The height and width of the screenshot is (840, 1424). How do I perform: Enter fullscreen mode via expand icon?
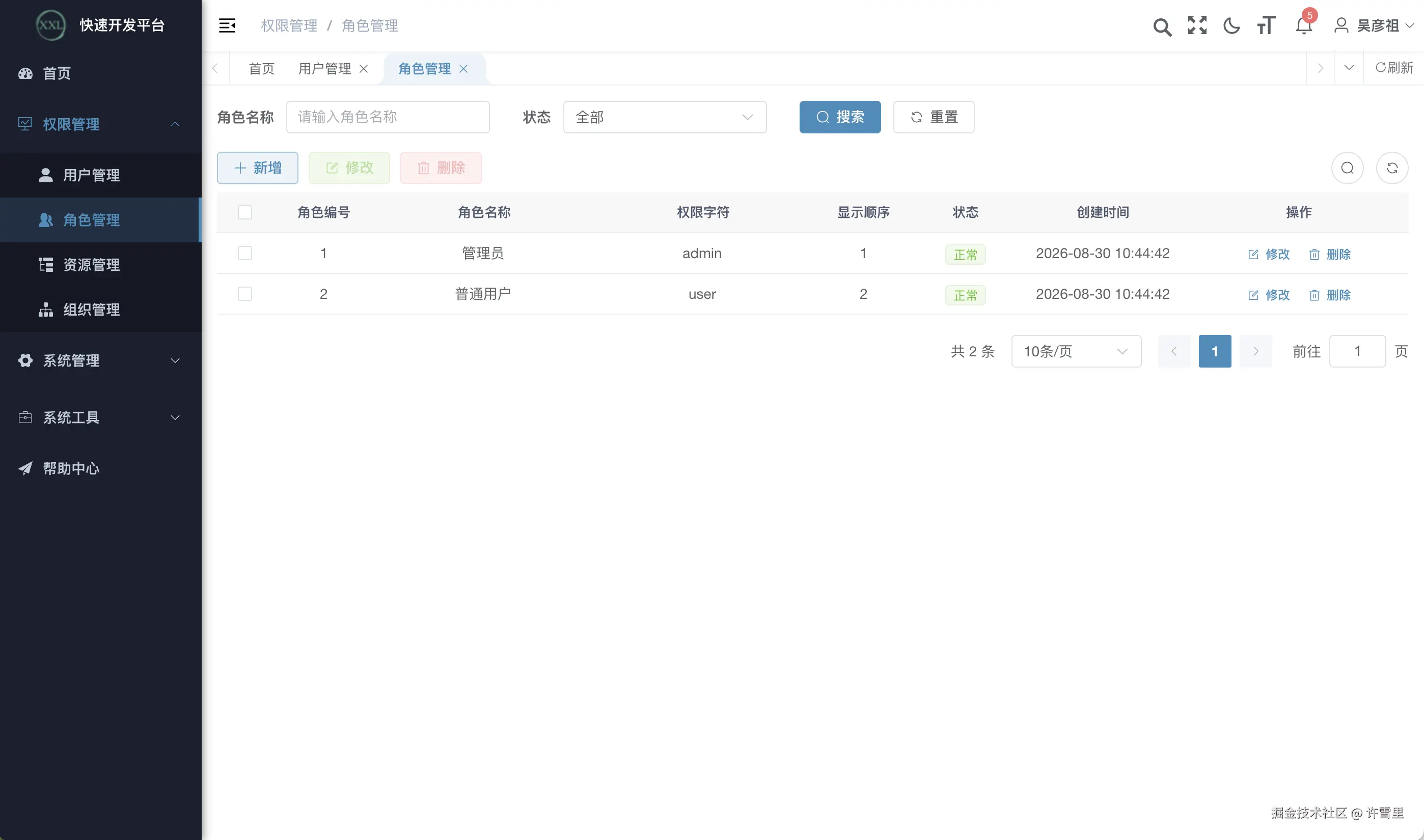(x=1197, y=25)
